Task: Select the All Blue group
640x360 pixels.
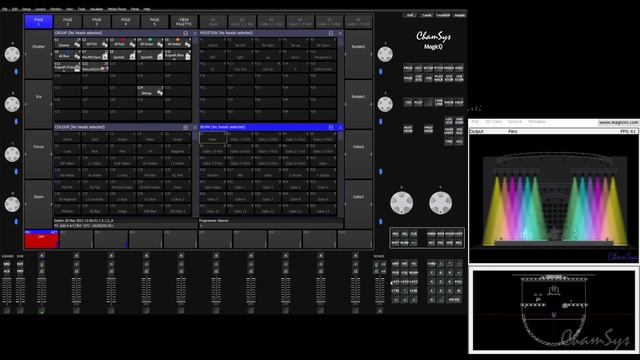Action: [67, 55]
